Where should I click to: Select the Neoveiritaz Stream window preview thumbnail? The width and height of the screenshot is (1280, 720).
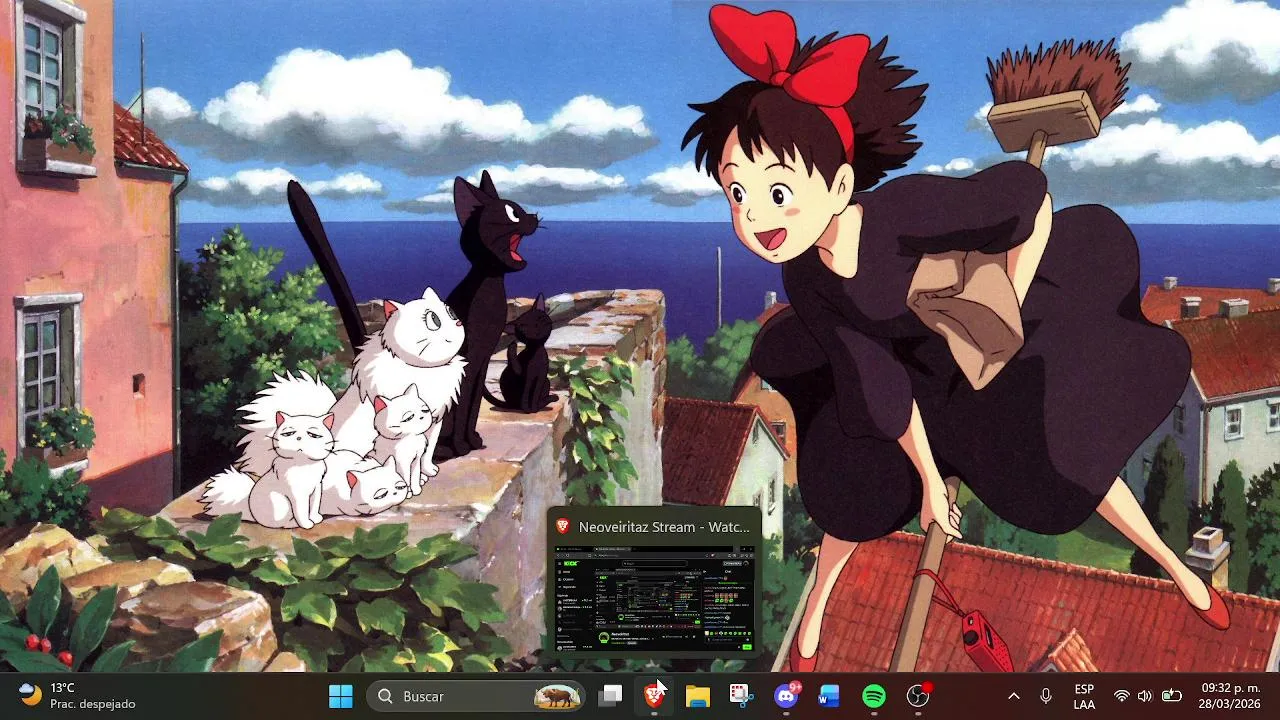[655, 598]
